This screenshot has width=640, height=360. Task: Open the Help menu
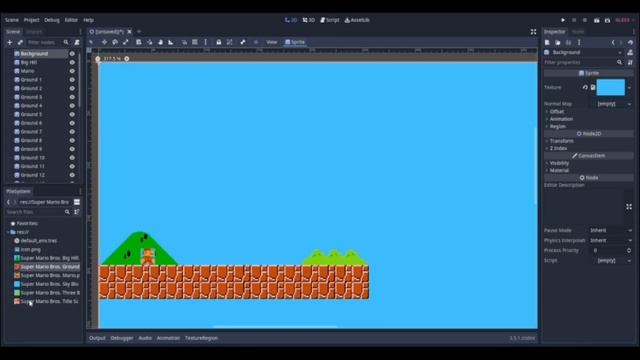(x=89, y=20)
